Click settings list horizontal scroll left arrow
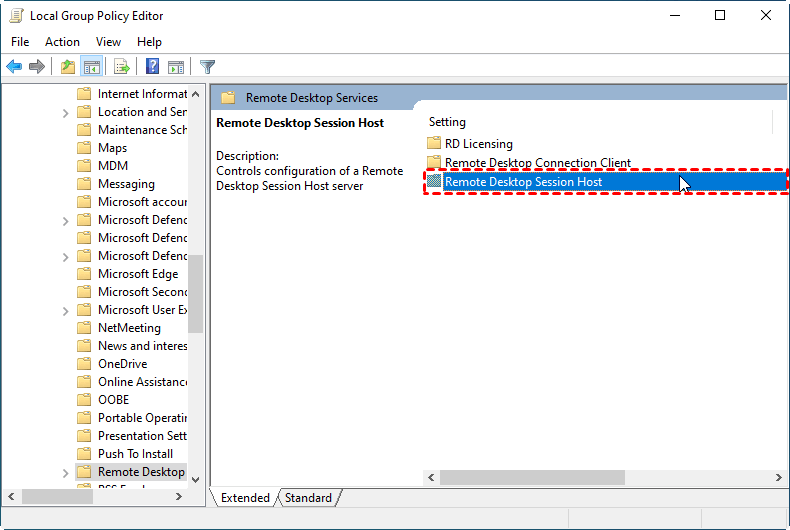Image resolution: width=790 pixels, height=530 pixels. (x=431, y=477)
